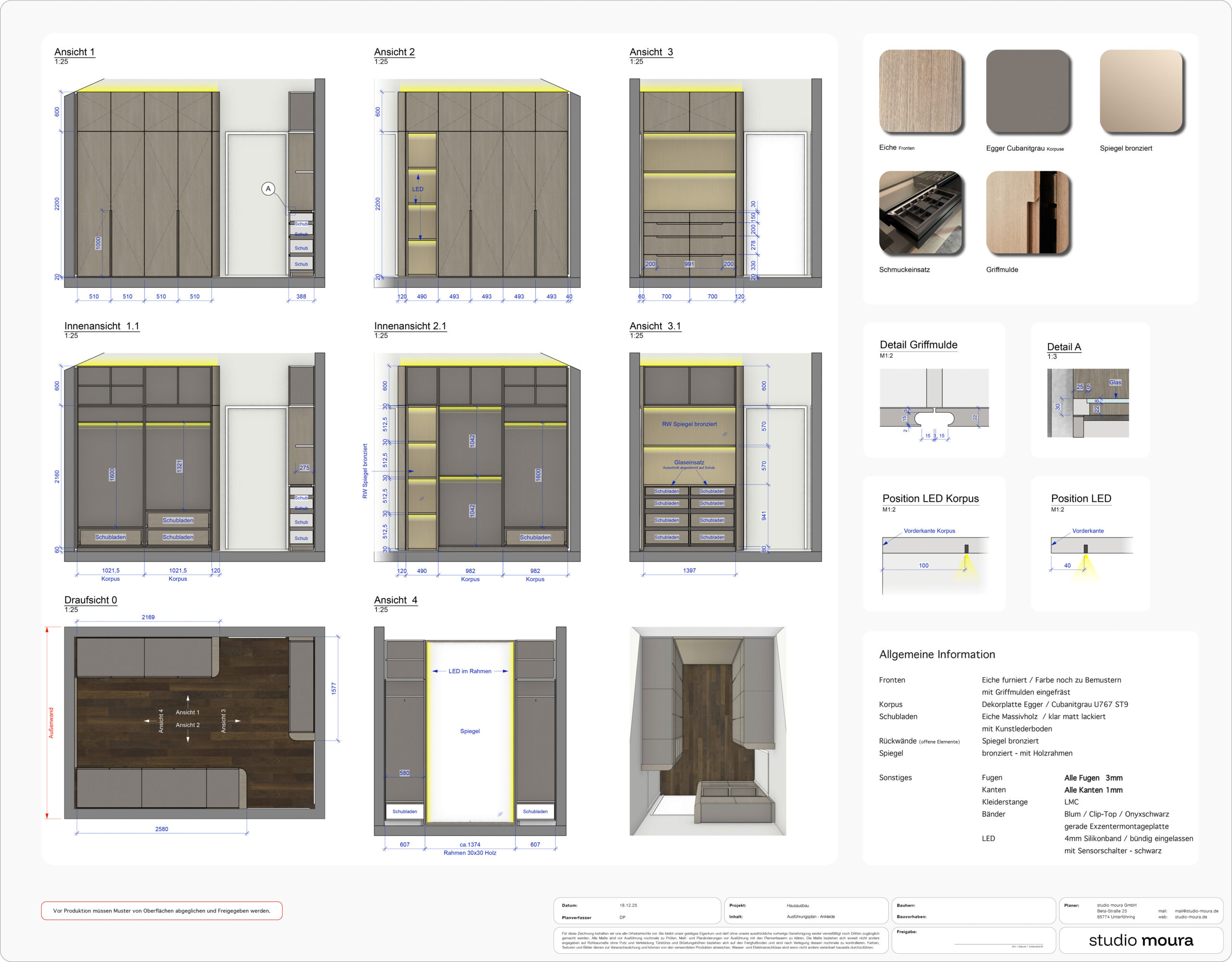Click the Sonstiges row label
Image resolution: width=1232 pixels, height=962 pixels.
895,778
